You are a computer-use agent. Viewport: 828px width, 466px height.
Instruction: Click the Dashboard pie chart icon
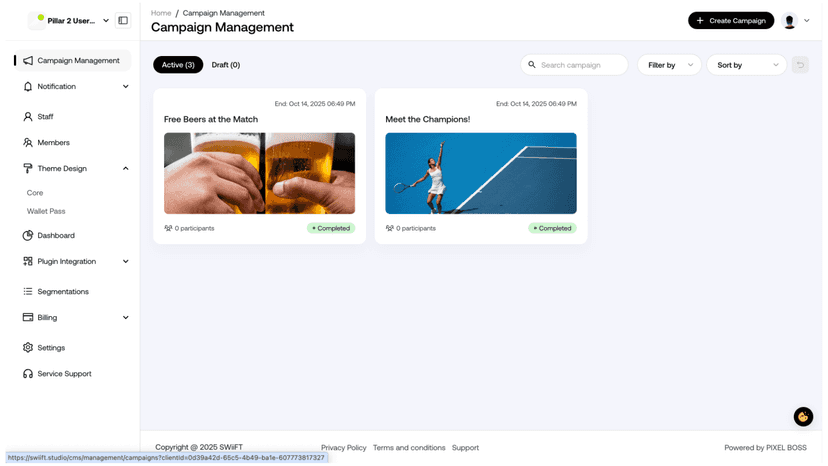tap(28, 236)
